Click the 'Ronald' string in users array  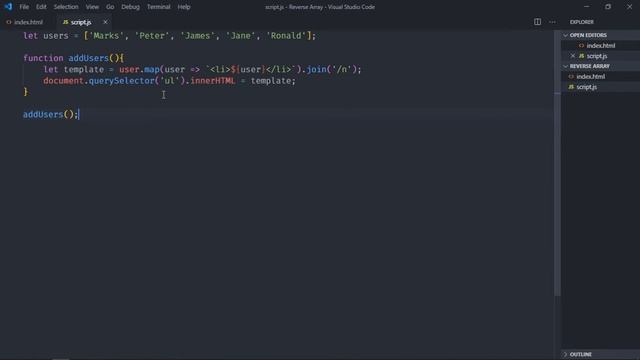(286, 36)
